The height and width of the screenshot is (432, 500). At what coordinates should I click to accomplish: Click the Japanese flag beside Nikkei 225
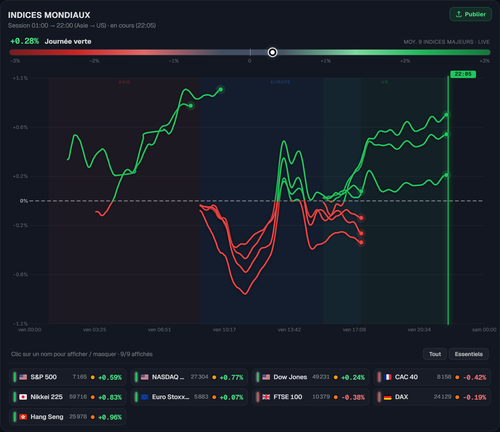click(x=23, y=397)
